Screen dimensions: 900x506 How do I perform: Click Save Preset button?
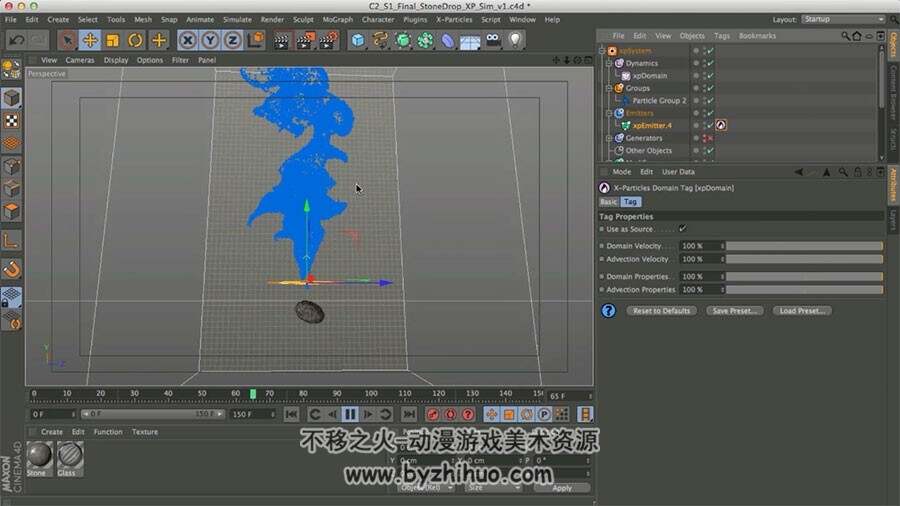click(734, 311)
